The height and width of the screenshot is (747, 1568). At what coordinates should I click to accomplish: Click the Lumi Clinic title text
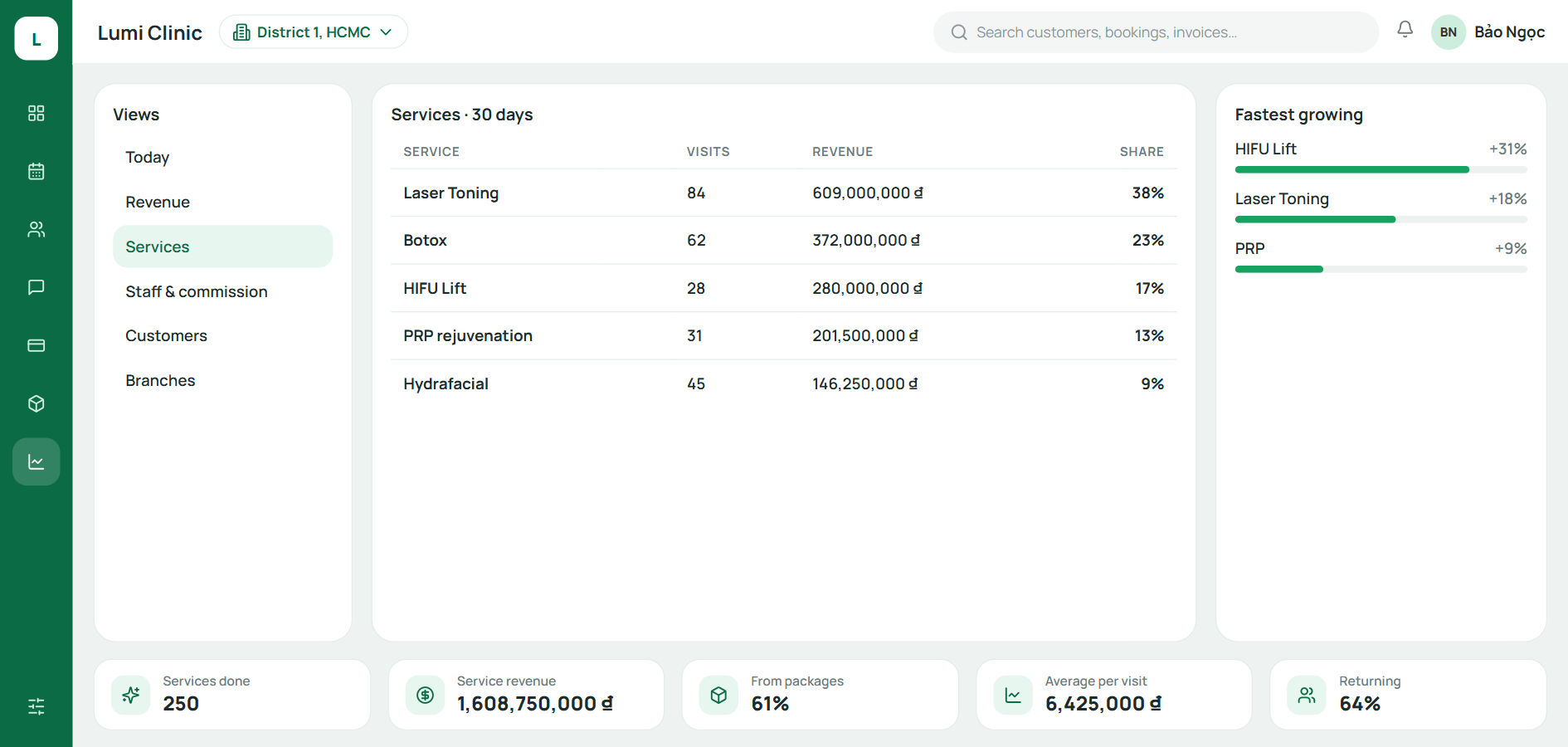pos(150,32)
